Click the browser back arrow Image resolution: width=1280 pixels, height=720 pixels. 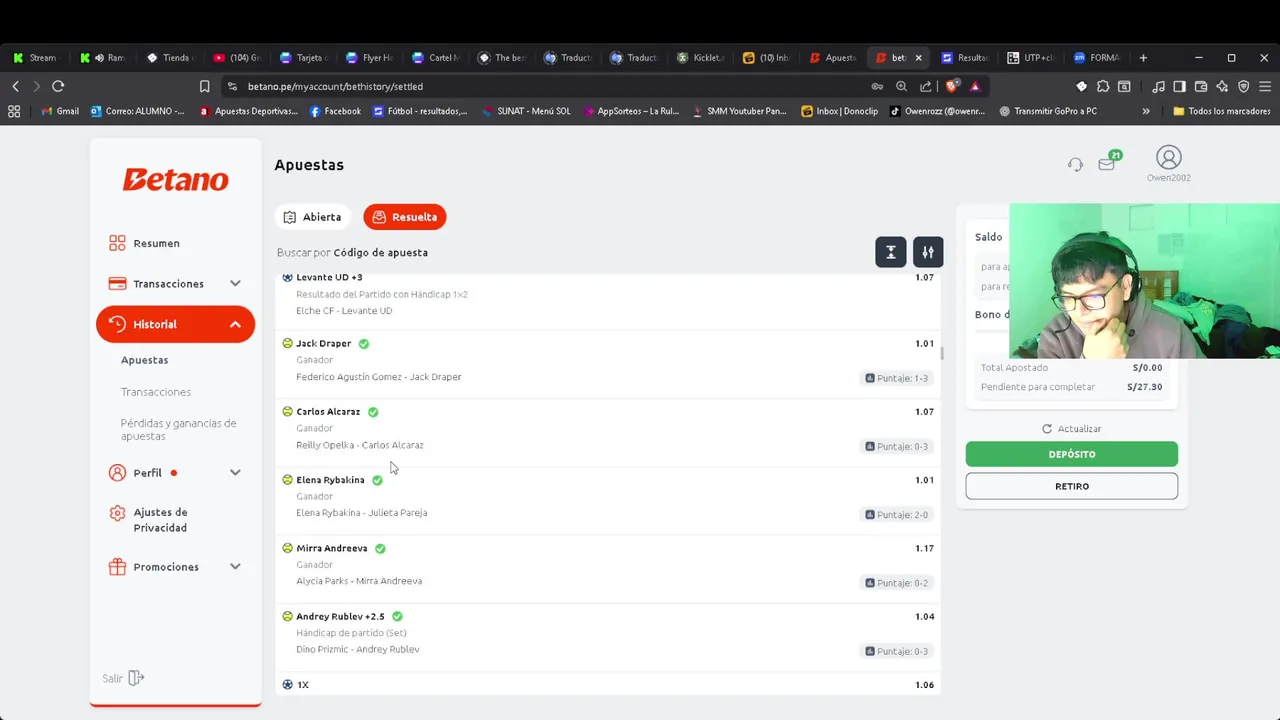(x=15, y=86)
